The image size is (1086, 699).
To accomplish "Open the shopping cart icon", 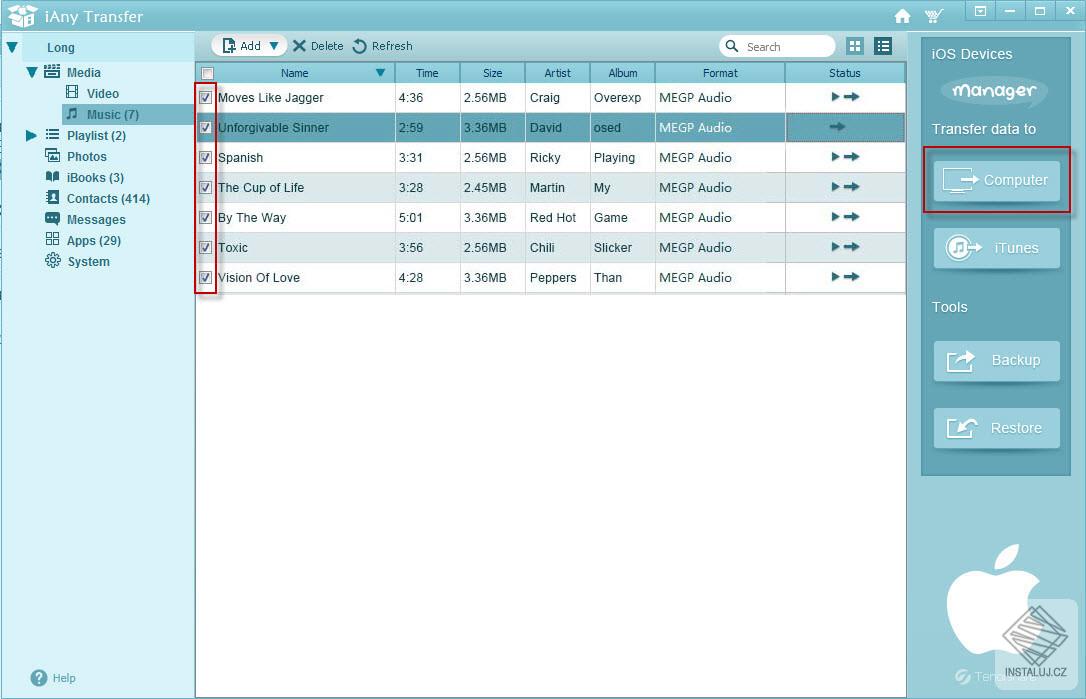I will [934, 16].
